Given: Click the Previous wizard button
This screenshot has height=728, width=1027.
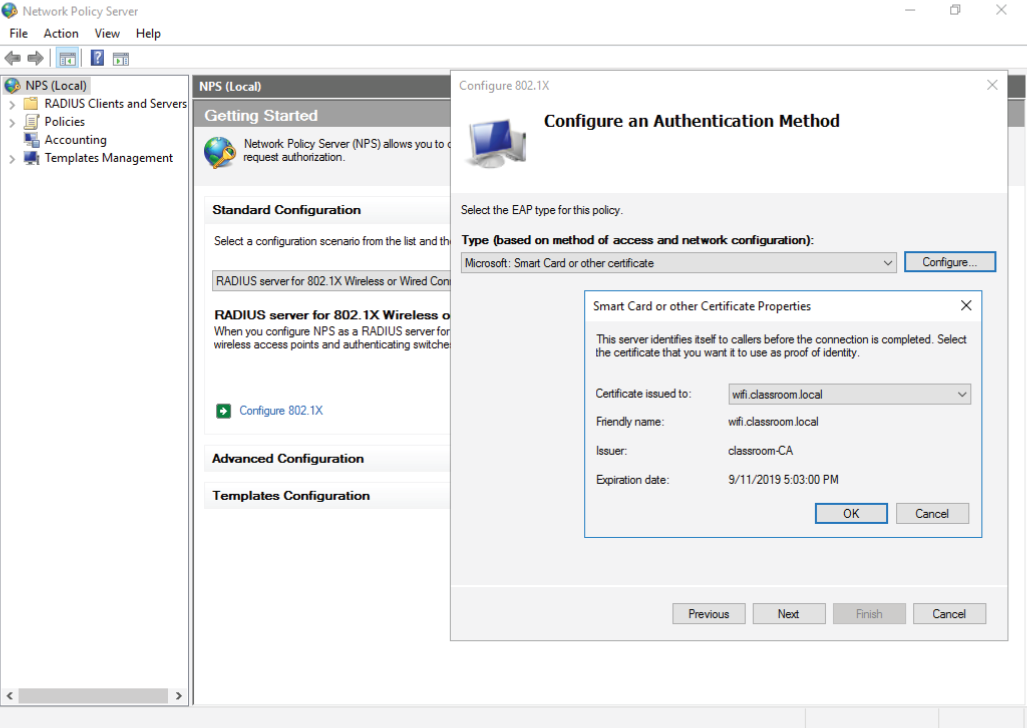Looking at the screenshot, I should (x=708, y=614).
